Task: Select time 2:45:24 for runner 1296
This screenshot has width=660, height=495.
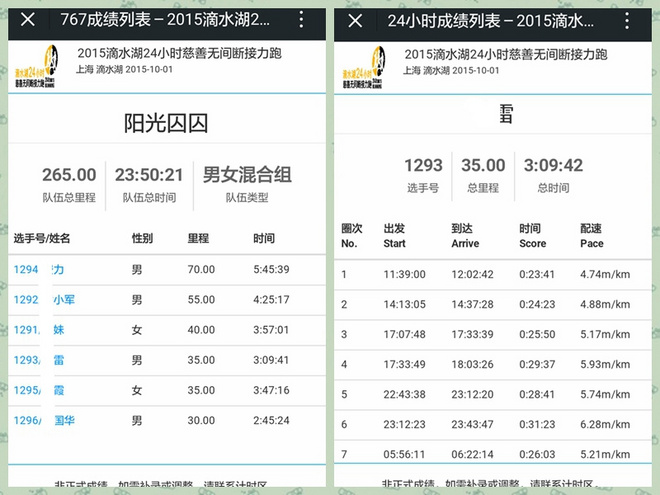Action: pos(271,420)
